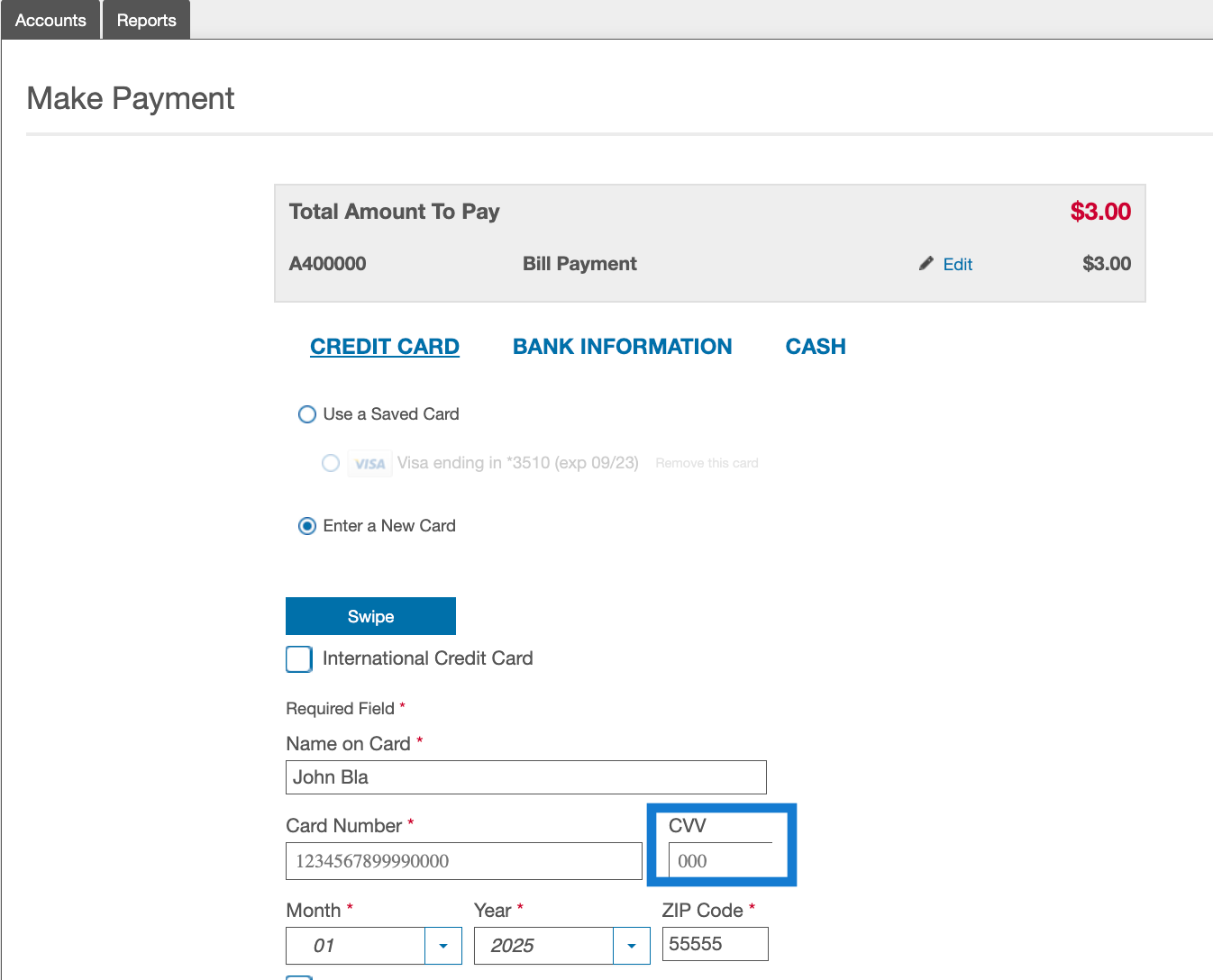Open the Month dropdown arrow

pyautogui.click(x=443, y=946)
